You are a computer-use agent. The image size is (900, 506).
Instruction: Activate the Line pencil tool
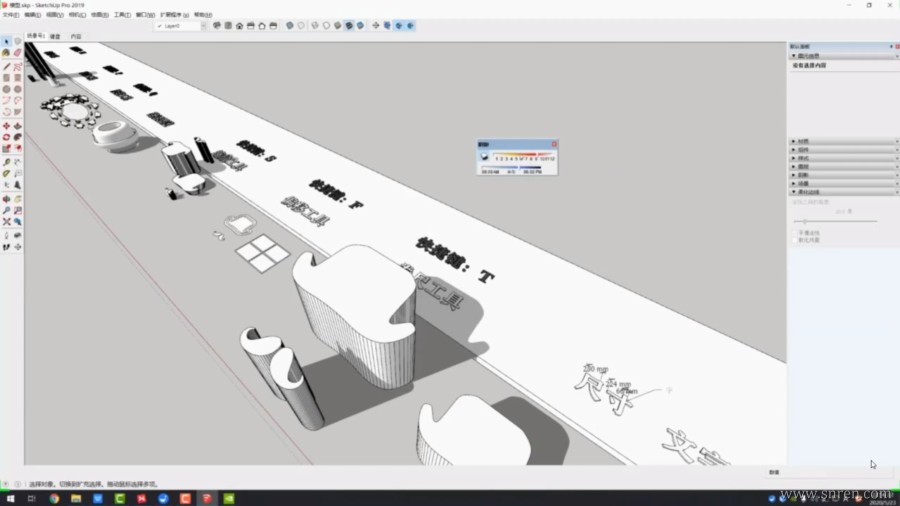[6, 67]
